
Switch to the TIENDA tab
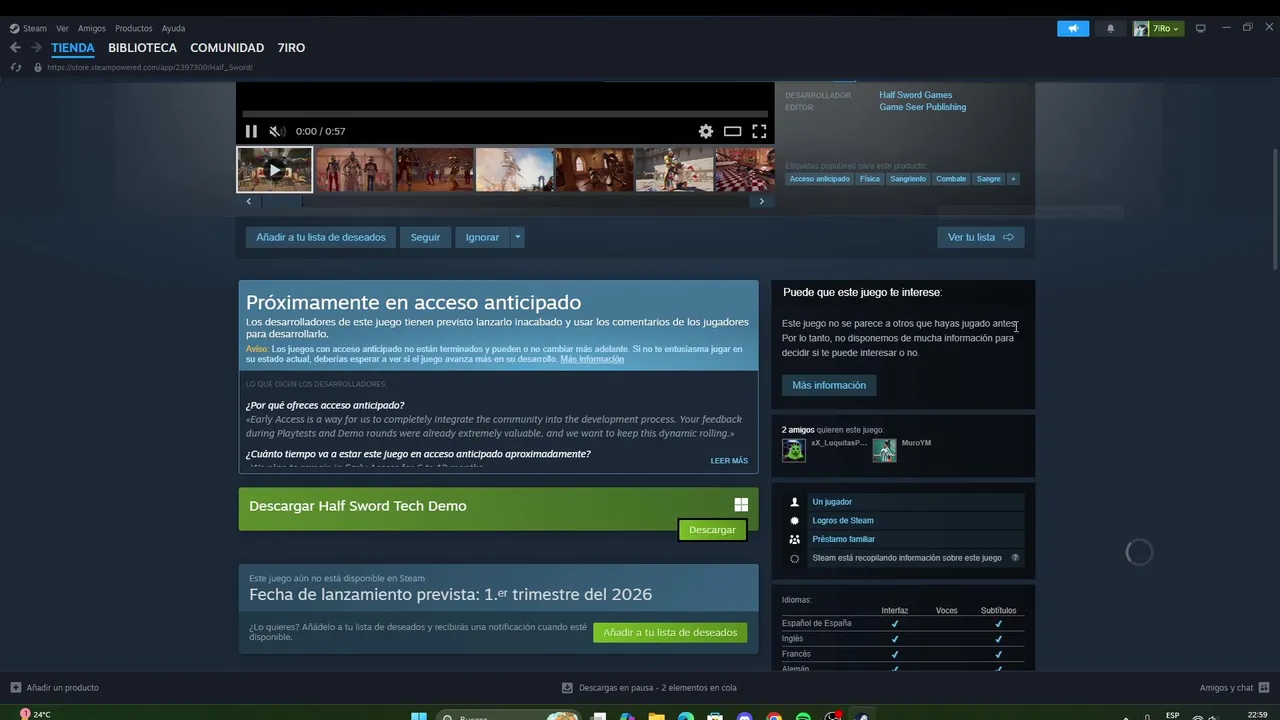click(x=73, y=48)
